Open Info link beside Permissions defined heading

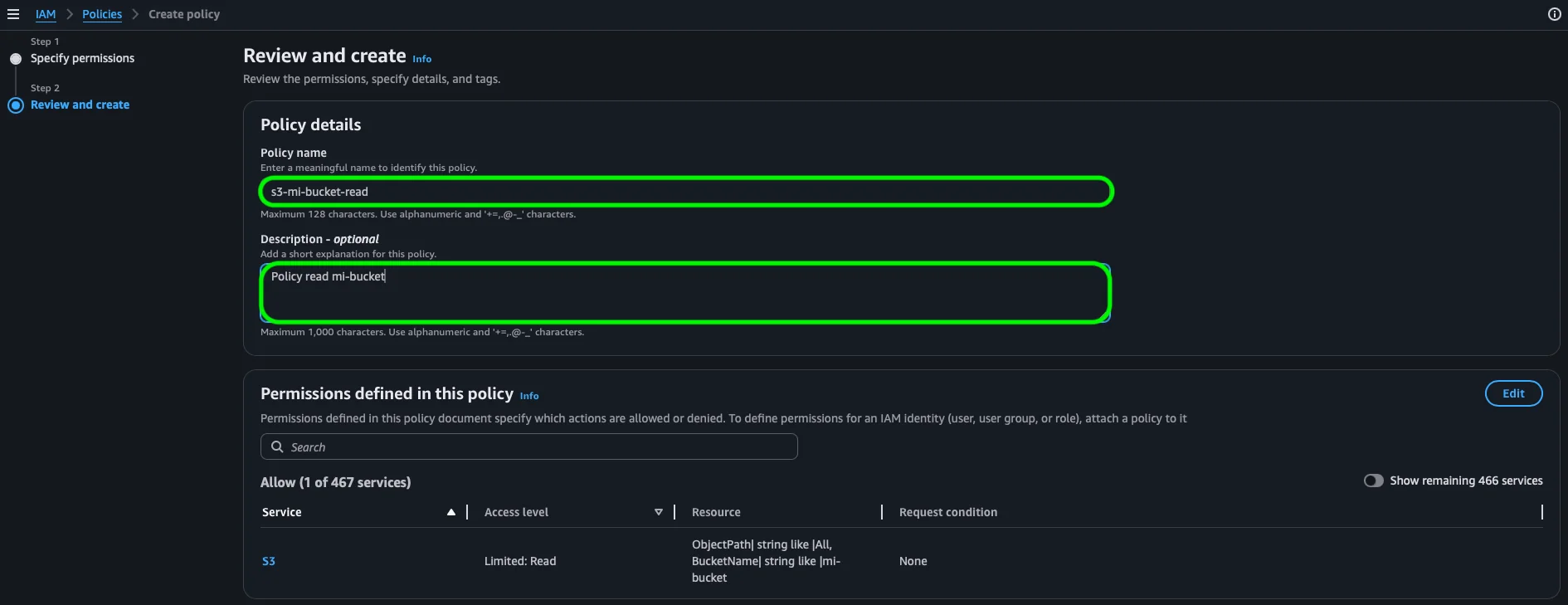click(x=528, y=396)
